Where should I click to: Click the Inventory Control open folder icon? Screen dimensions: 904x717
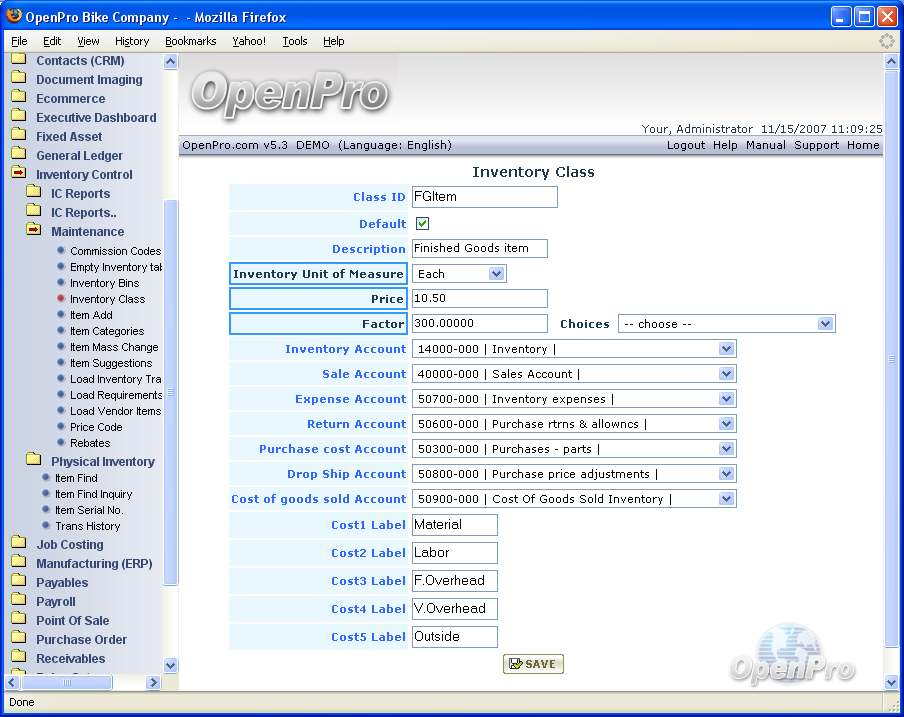[18, 174]
